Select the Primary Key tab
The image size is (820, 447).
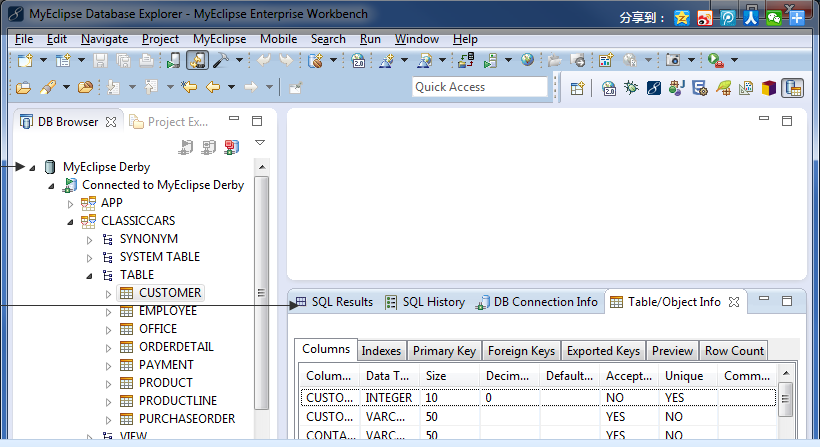tap(444, 351)
